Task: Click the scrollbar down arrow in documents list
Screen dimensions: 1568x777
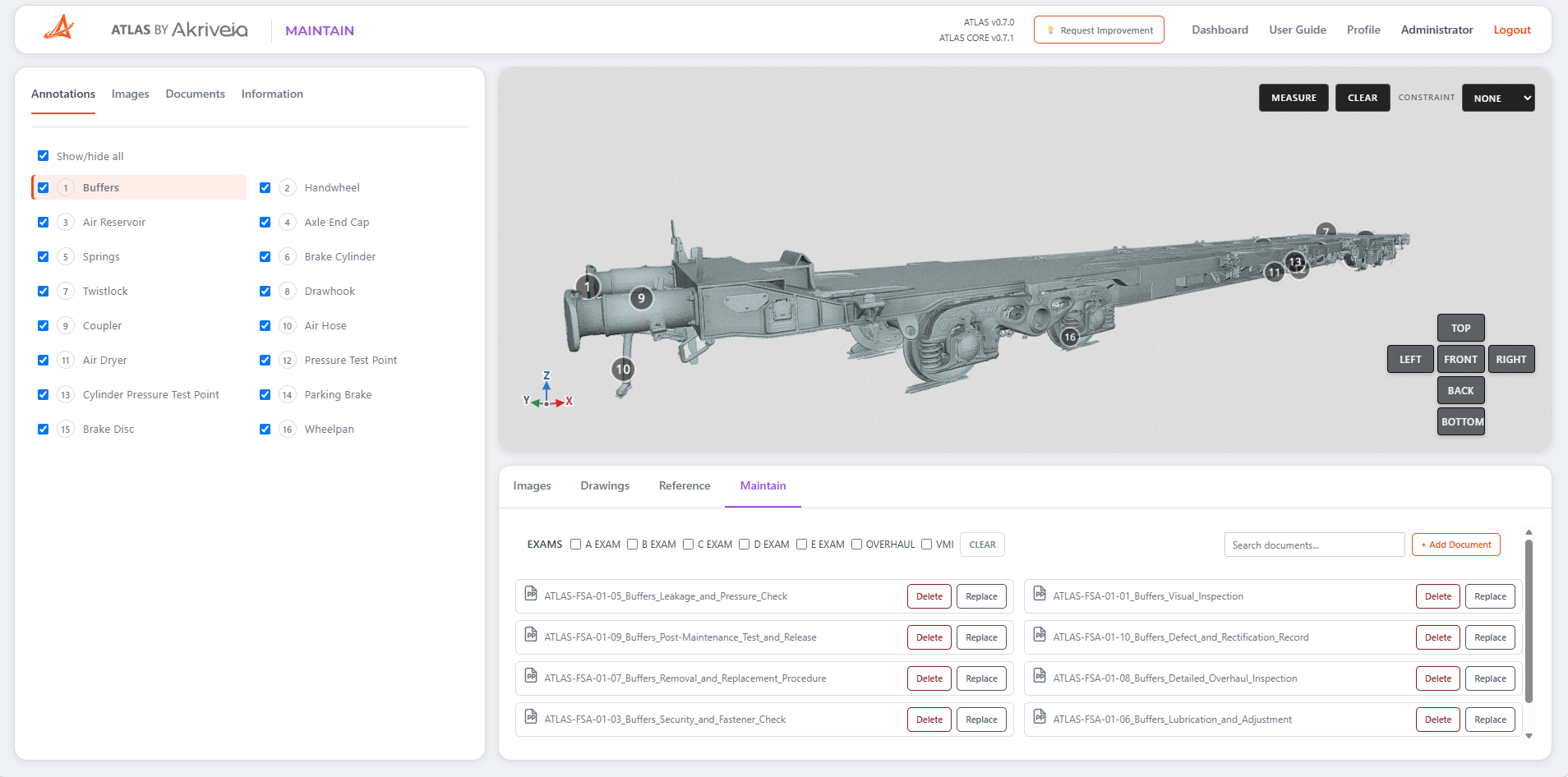Action: point(1529,736)
